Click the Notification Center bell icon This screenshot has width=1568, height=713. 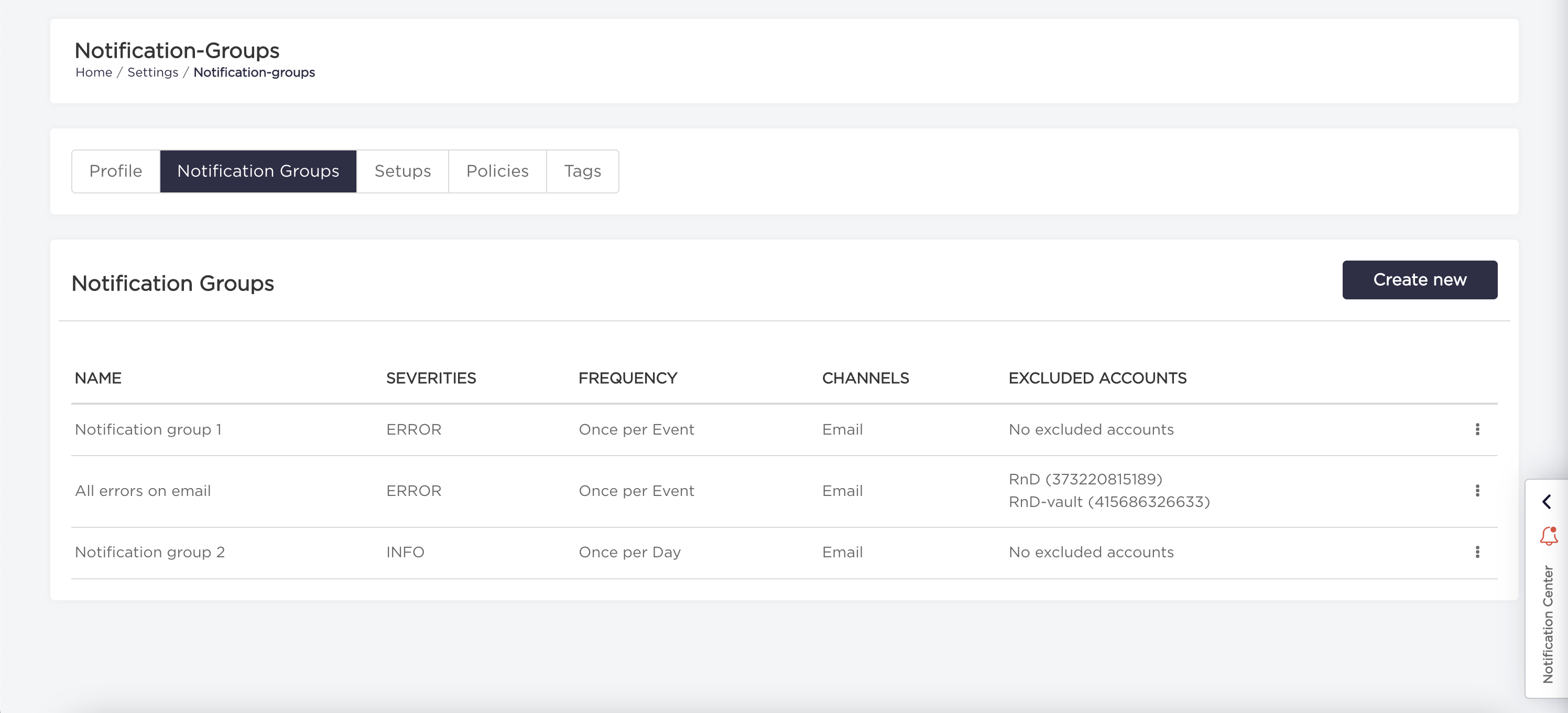coord(1549,536)
